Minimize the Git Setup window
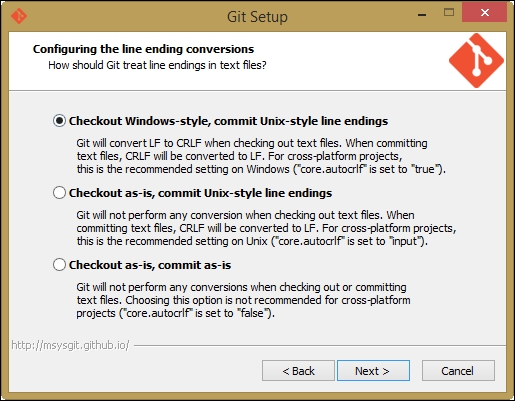Image resolution: width=515 pixels, height=401 pixels. pyautogui.click(x=422, y=14)
